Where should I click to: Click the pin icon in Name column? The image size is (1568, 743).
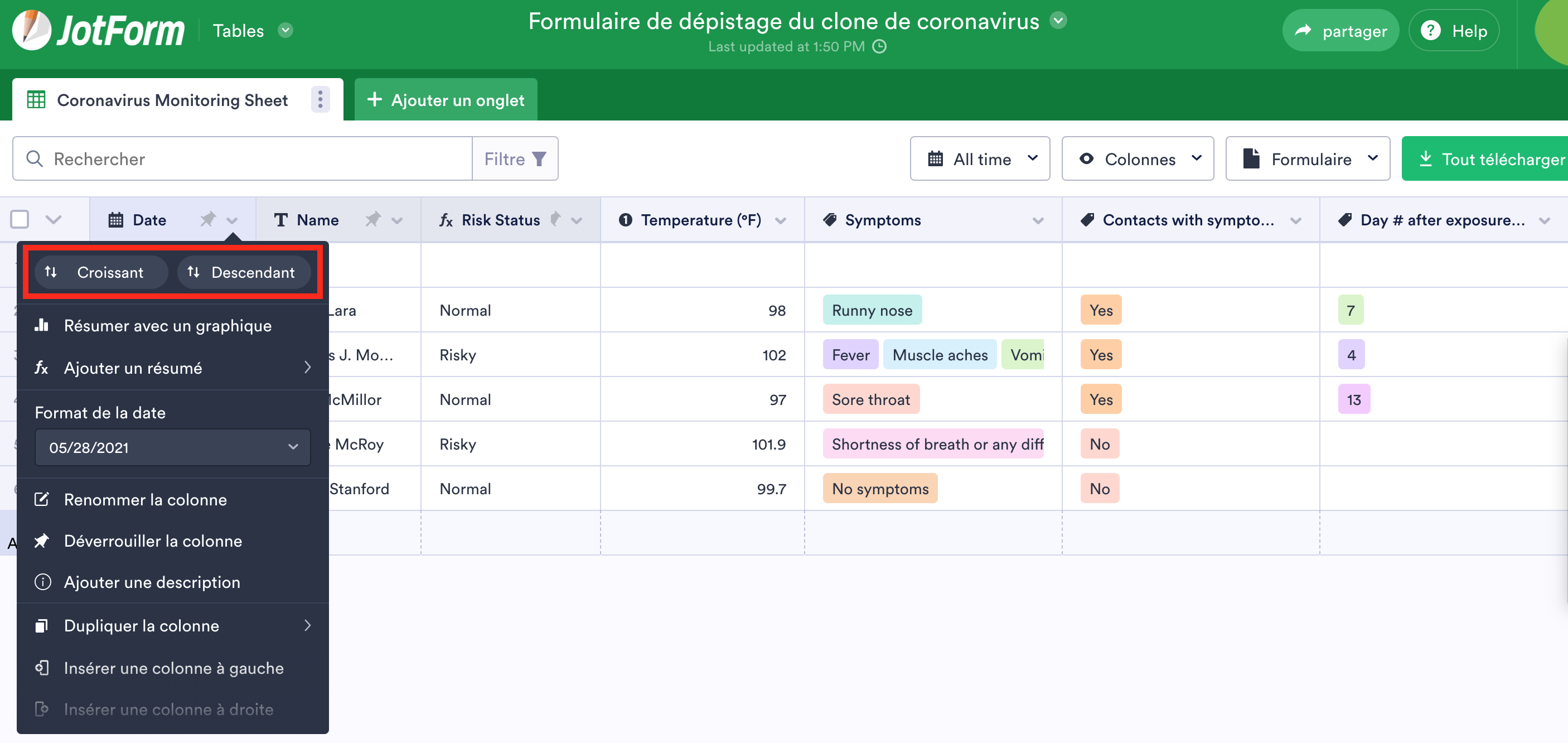pyautogui.click(x=372, y=219)
